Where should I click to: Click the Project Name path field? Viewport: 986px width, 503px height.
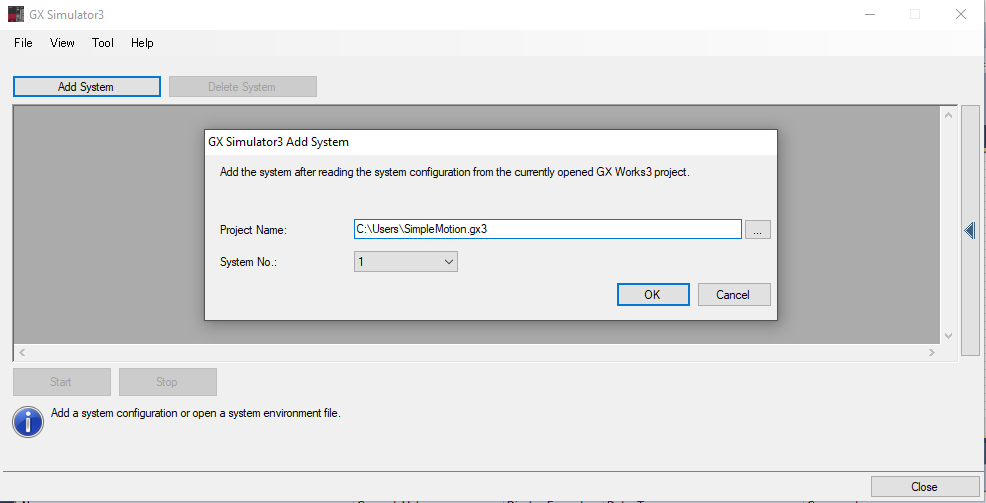[547, 229]
